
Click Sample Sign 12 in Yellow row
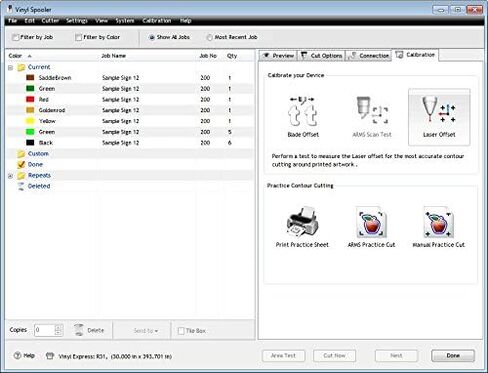coord(120,121)
